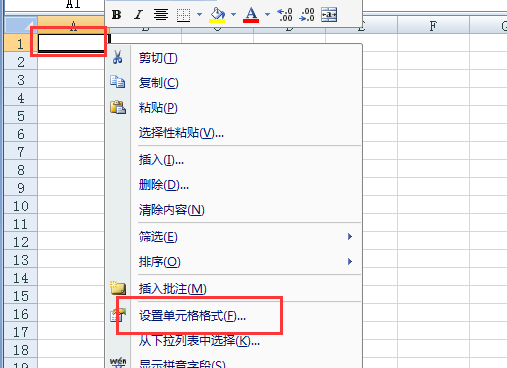Expand the 筛选(E) submenu arrow
Screen dimensions: 507x368
pyautogui.click(x=350, y=237)
